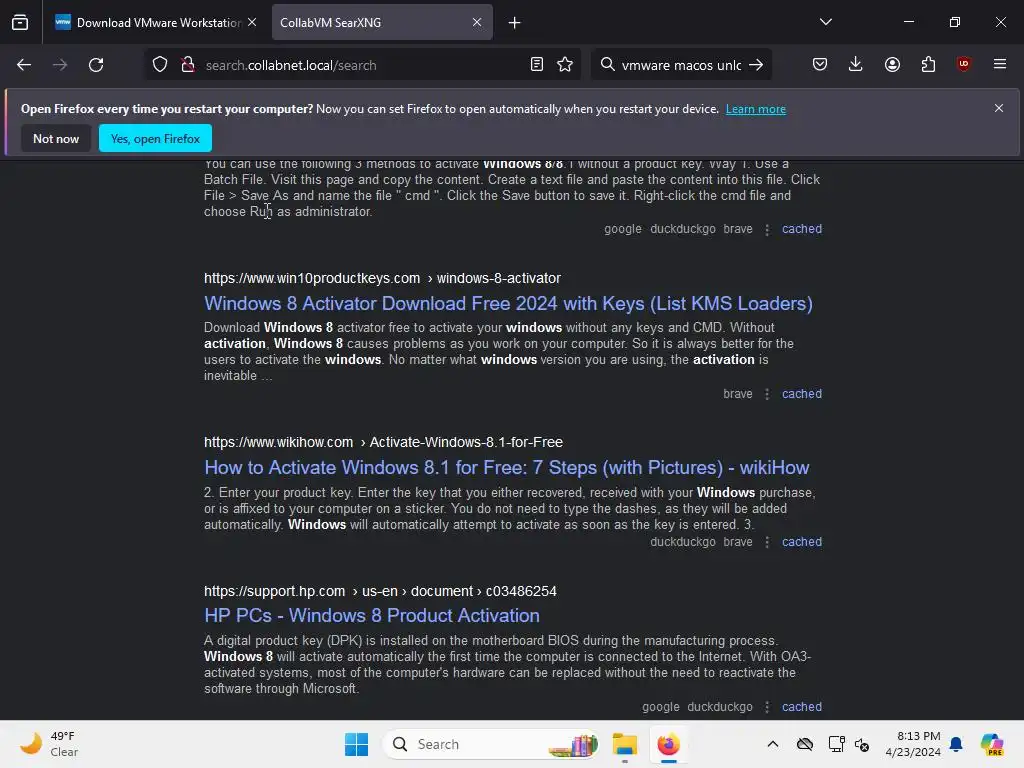1024x768 pixels.
Task: Open cached link for win10productkeys result
Action: coord(802,394)
